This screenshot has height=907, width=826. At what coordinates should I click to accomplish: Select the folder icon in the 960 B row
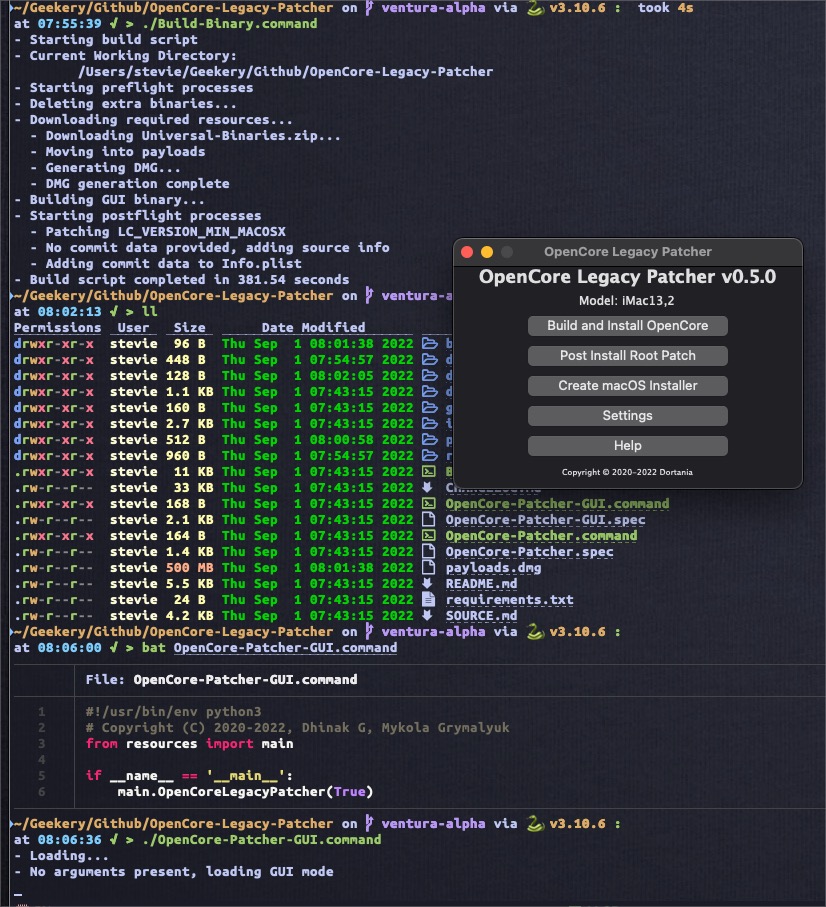tap(429, 456)
